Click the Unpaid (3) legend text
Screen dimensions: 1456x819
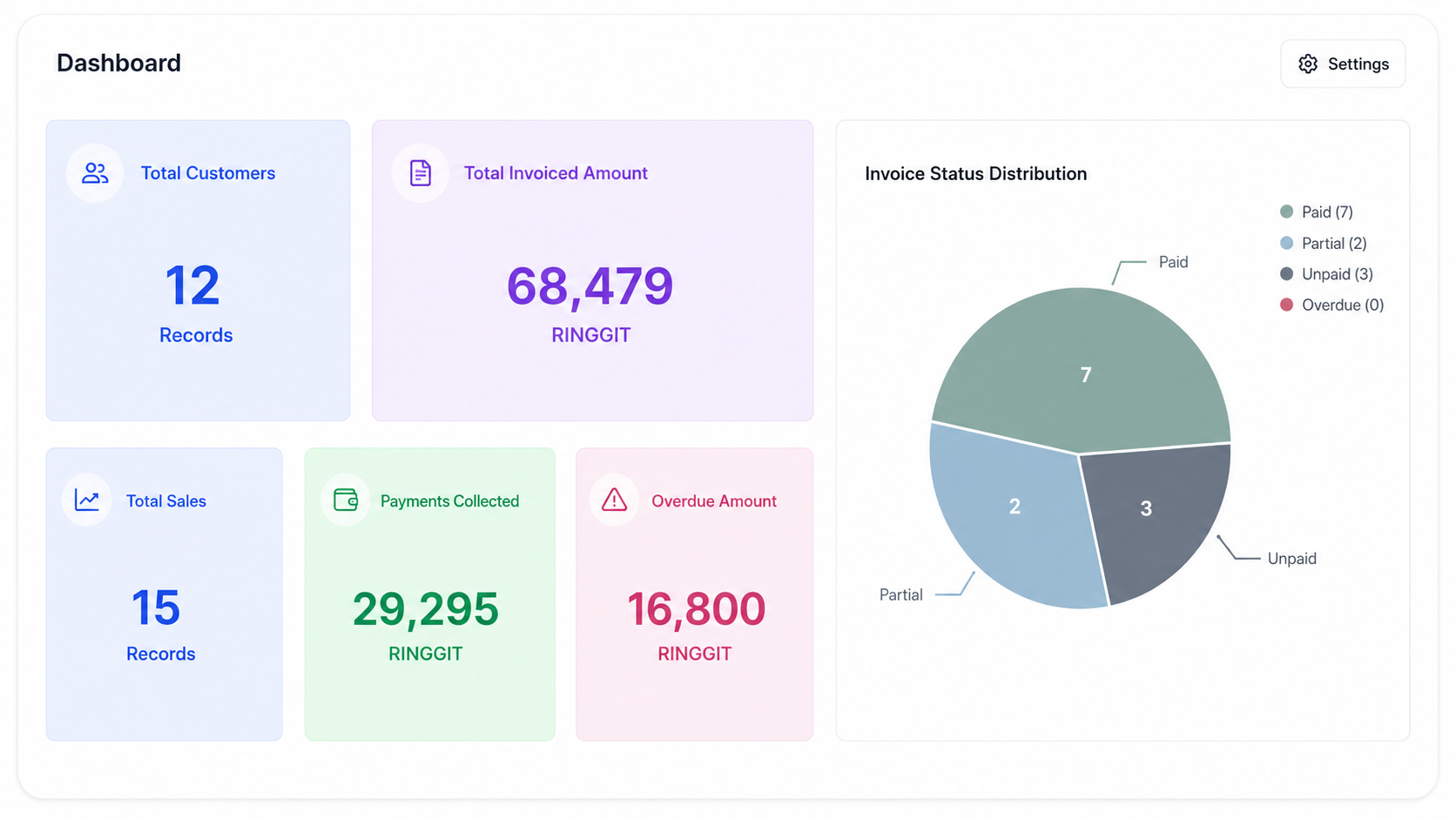coord(1338,273)
